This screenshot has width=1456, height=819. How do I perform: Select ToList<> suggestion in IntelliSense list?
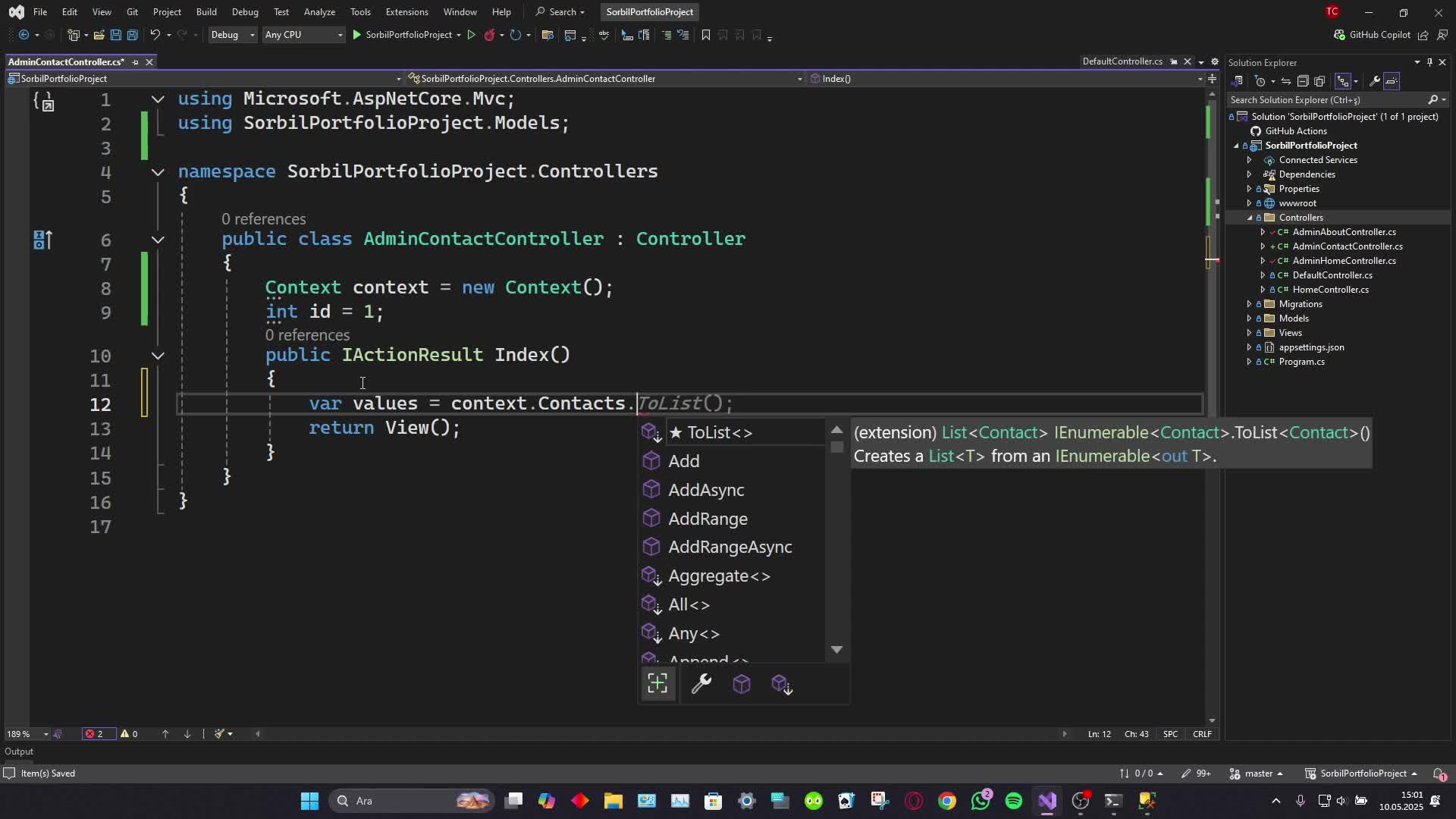[732, 432]
